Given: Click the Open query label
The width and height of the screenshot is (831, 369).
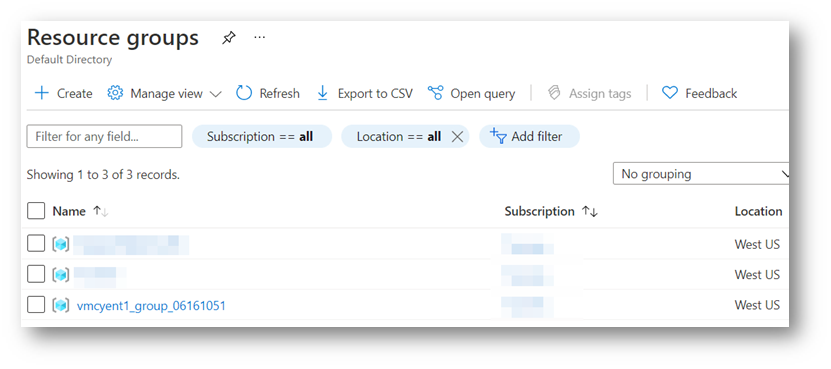Looking at the screenshot, I should click(482, 94).
